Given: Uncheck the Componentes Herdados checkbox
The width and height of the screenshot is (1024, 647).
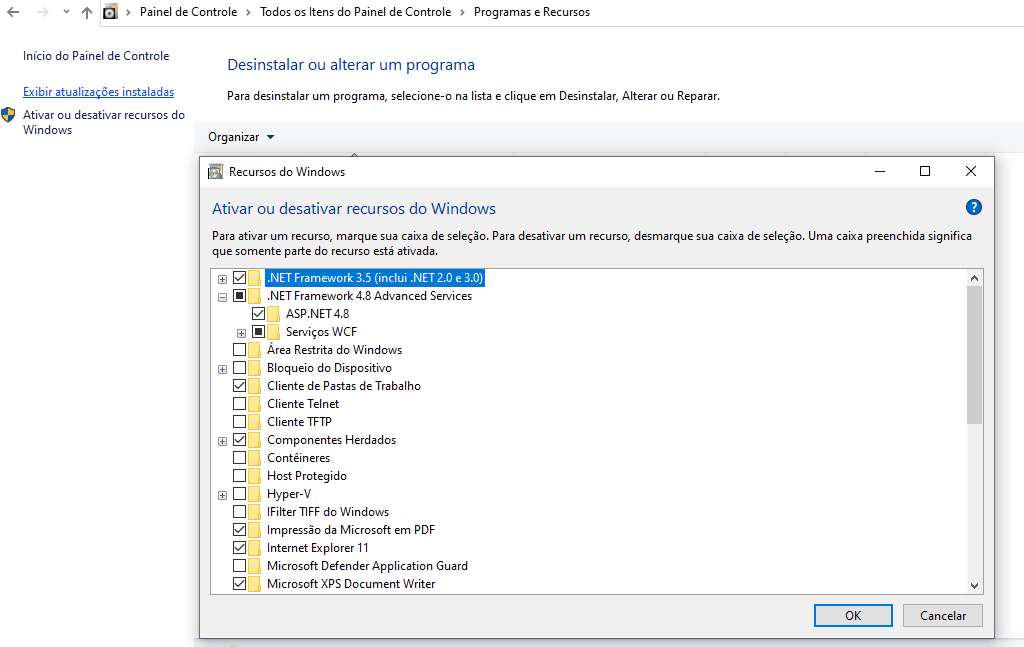Looking at the screenshot, I should pyautogui.click(x=240, y=439).
